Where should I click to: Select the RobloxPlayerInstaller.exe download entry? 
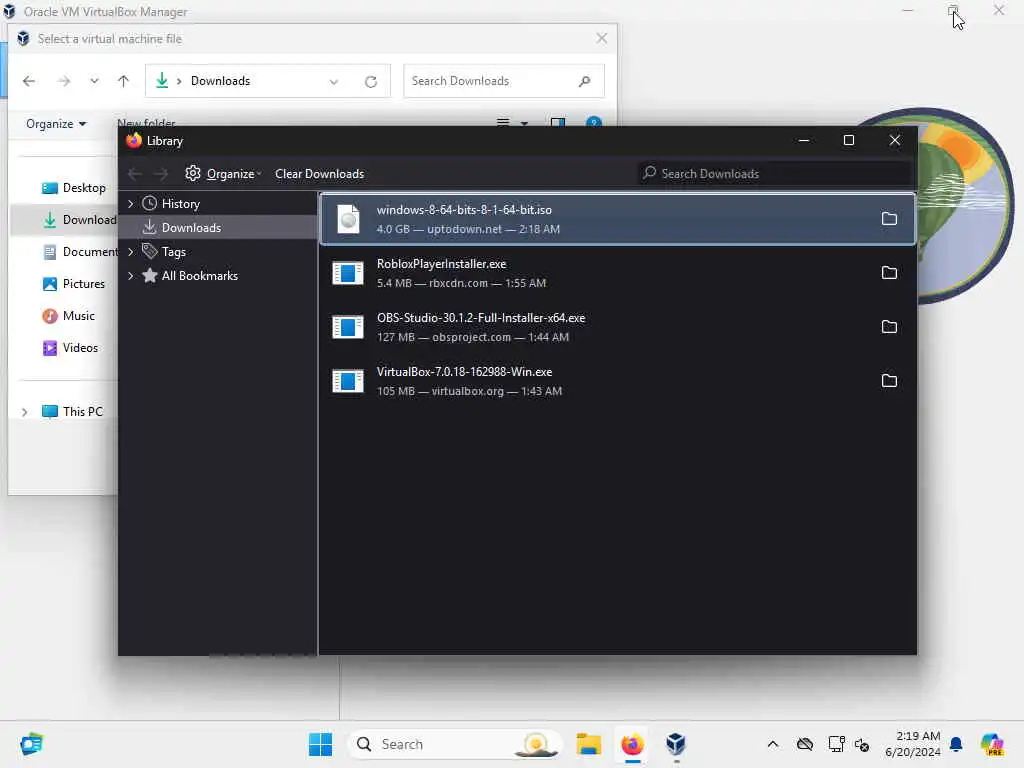coord(617,273)
